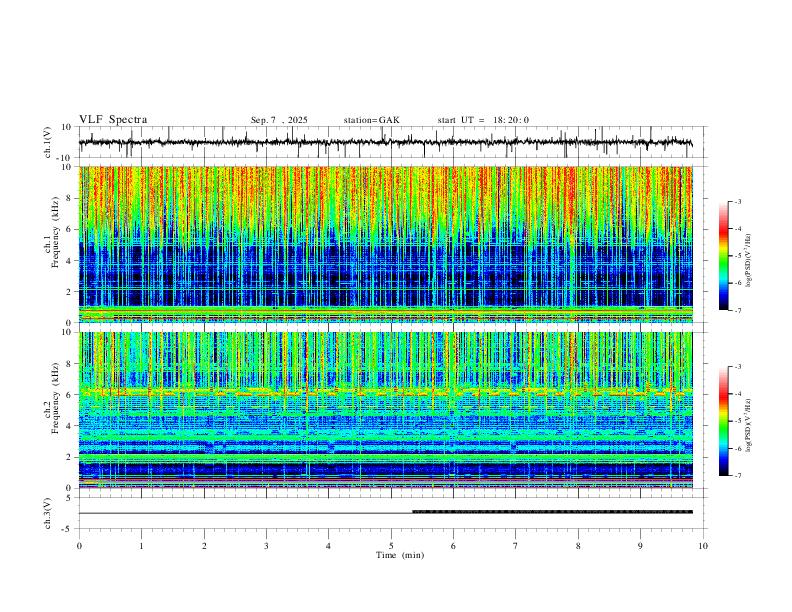Click the '8' kHz tick on ch.1 axis
Screen dimensions: 792x612
tap(70, 198)
